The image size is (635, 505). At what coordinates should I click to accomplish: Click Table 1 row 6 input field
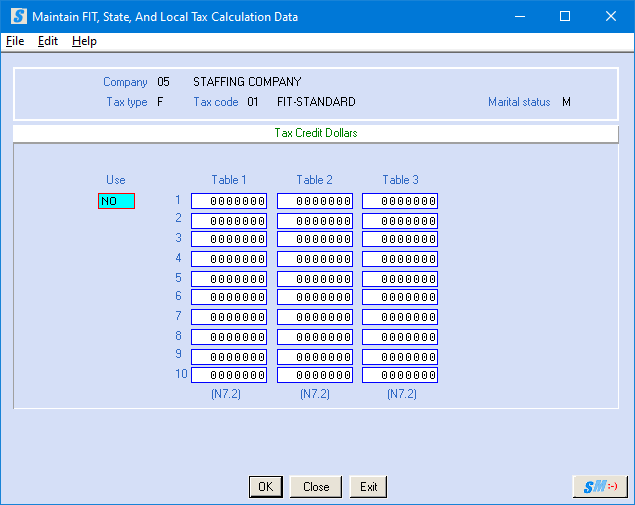[229, 297]
